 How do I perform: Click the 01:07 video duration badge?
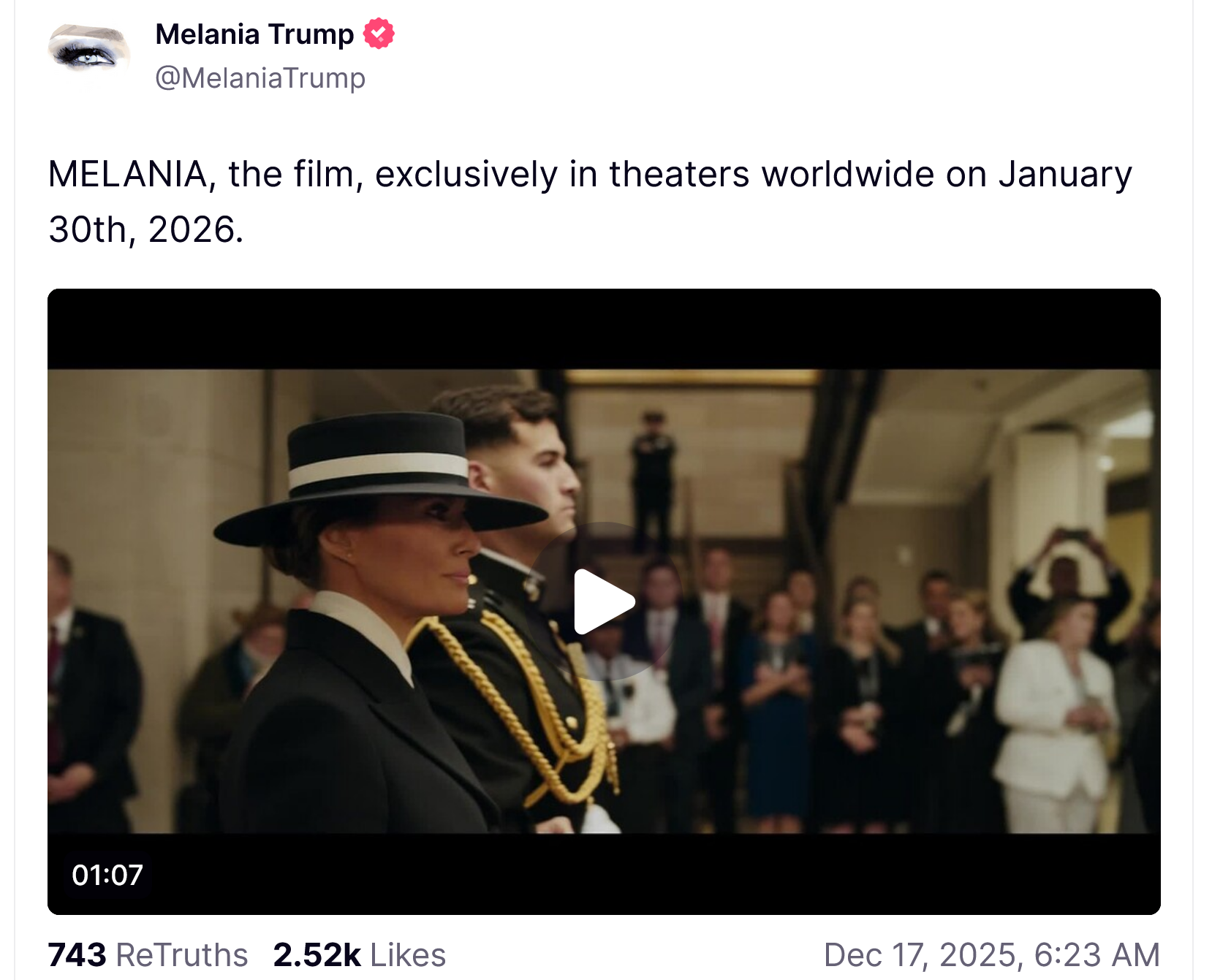(107, 875)
